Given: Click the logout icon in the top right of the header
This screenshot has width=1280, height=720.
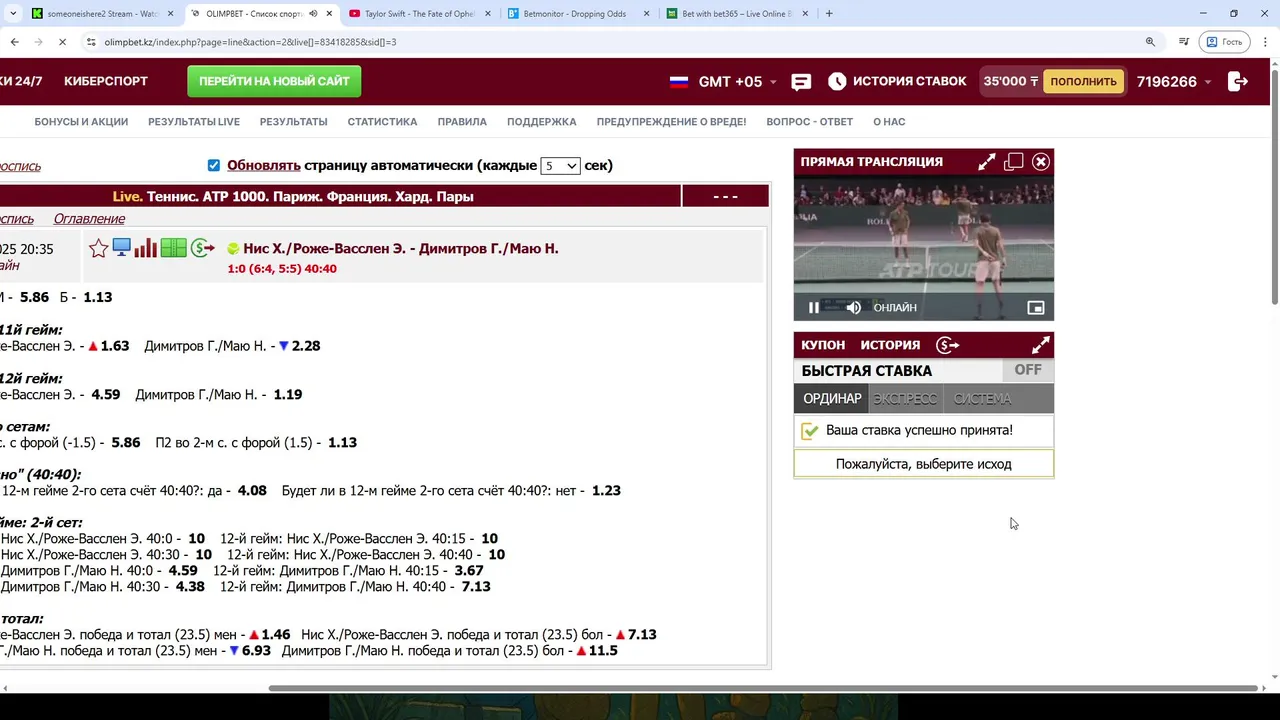Looking at the screenshot, I should [x=1238, y=81].
